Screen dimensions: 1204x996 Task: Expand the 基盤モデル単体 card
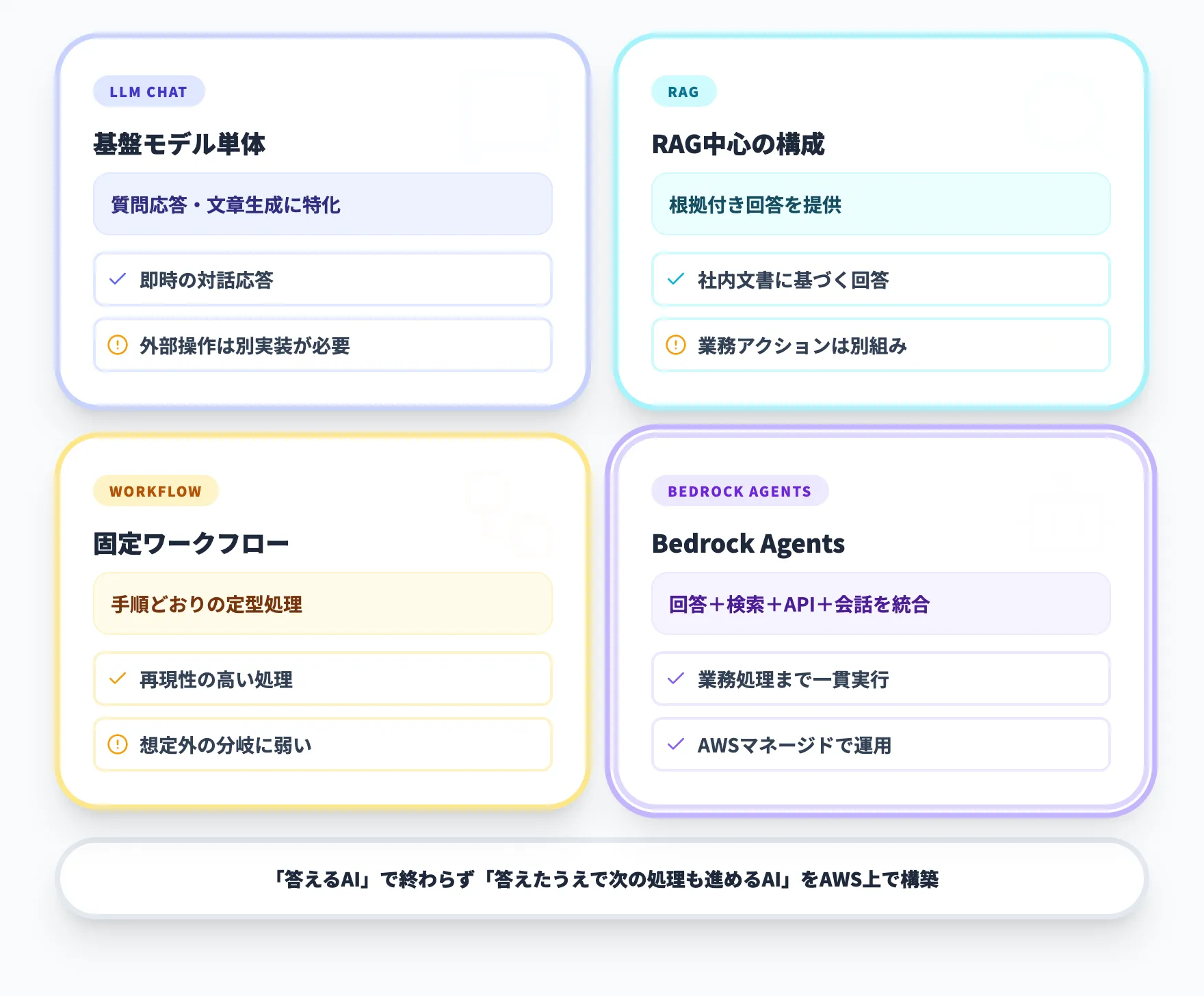(181, 145)
